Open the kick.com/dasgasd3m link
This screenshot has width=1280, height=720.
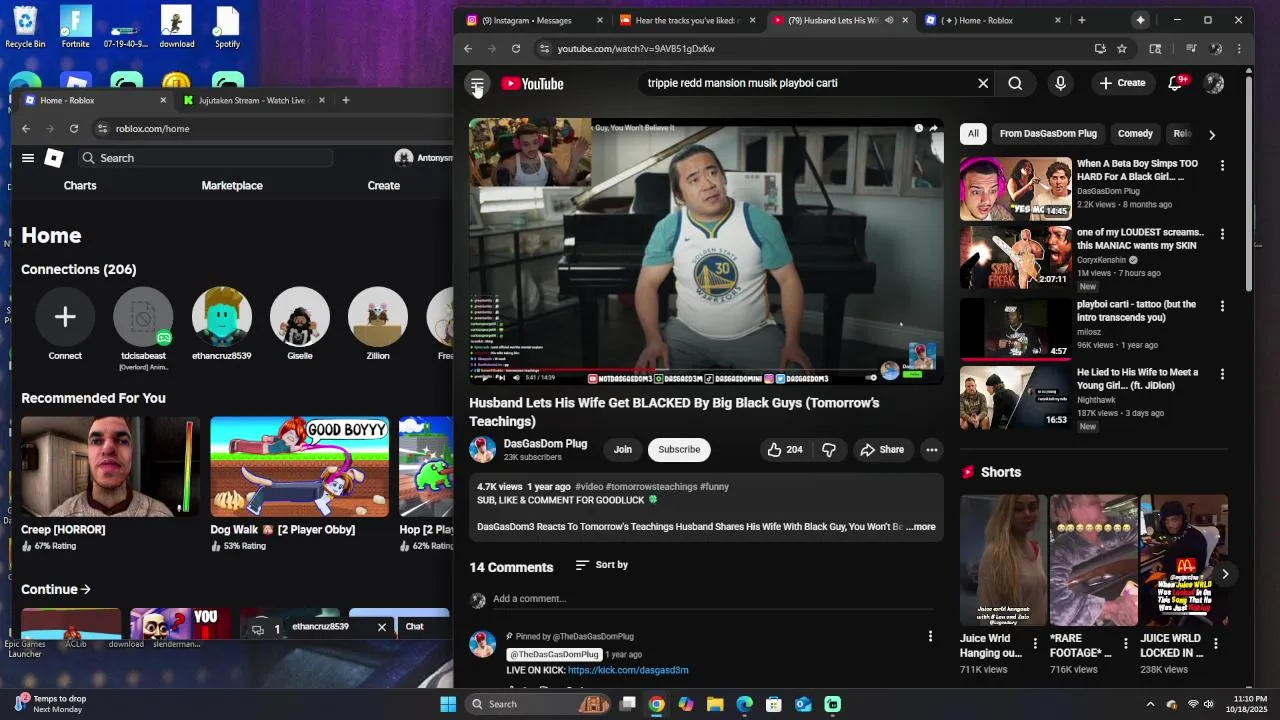(628, 670)
